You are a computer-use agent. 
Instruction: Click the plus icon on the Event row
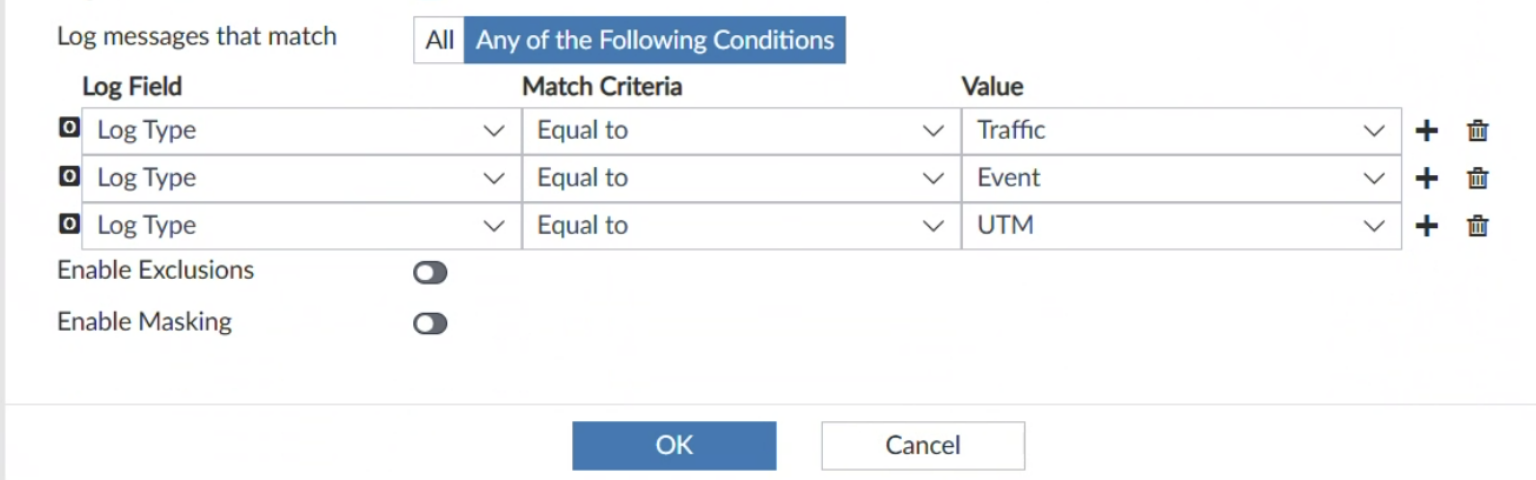pos(1427,179)
